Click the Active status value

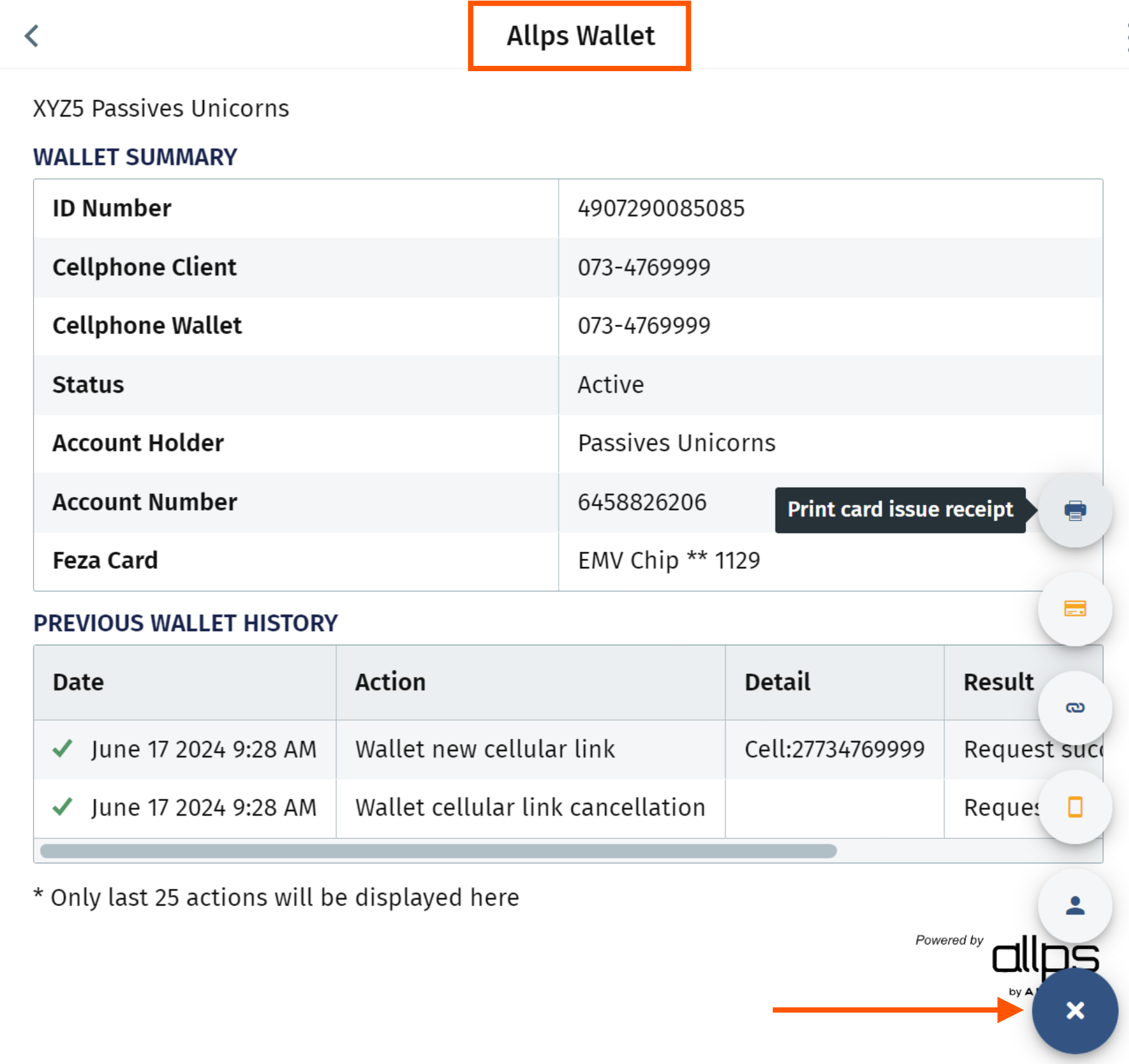click(x=611, y=385)
